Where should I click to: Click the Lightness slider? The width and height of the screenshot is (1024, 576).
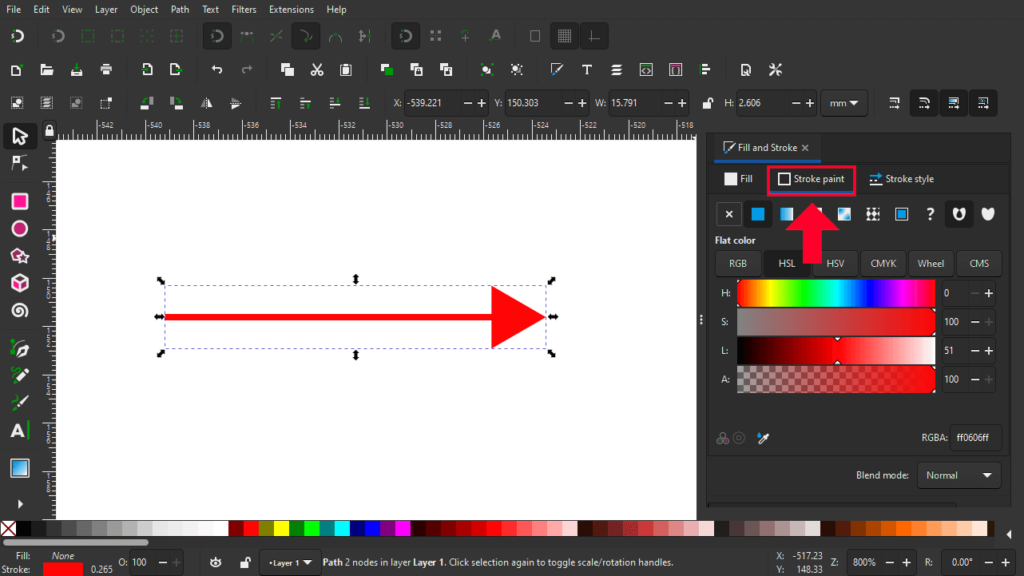click(x=836, y=351)
